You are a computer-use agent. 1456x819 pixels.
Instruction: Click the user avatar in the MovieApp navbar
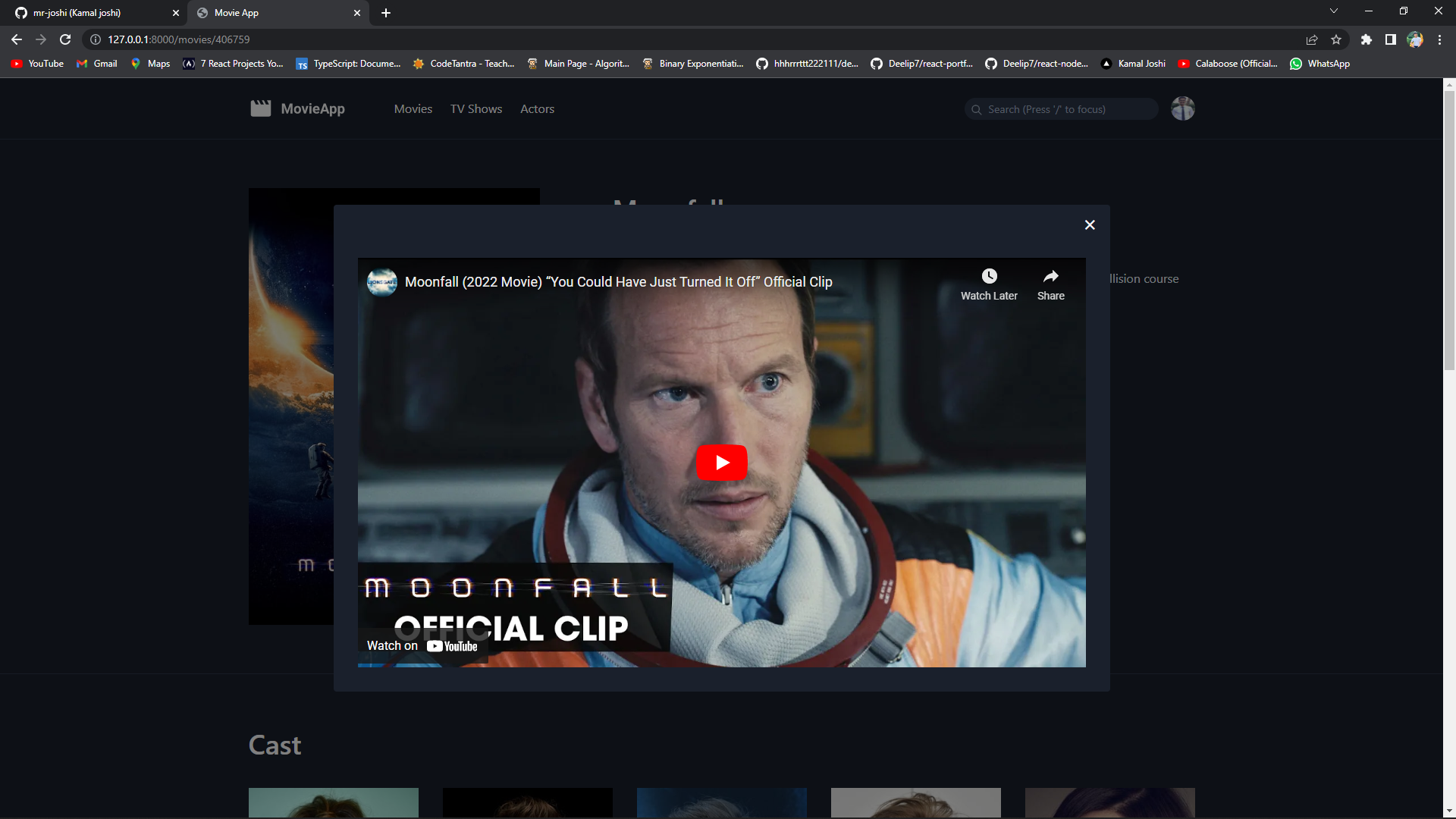1181,108
